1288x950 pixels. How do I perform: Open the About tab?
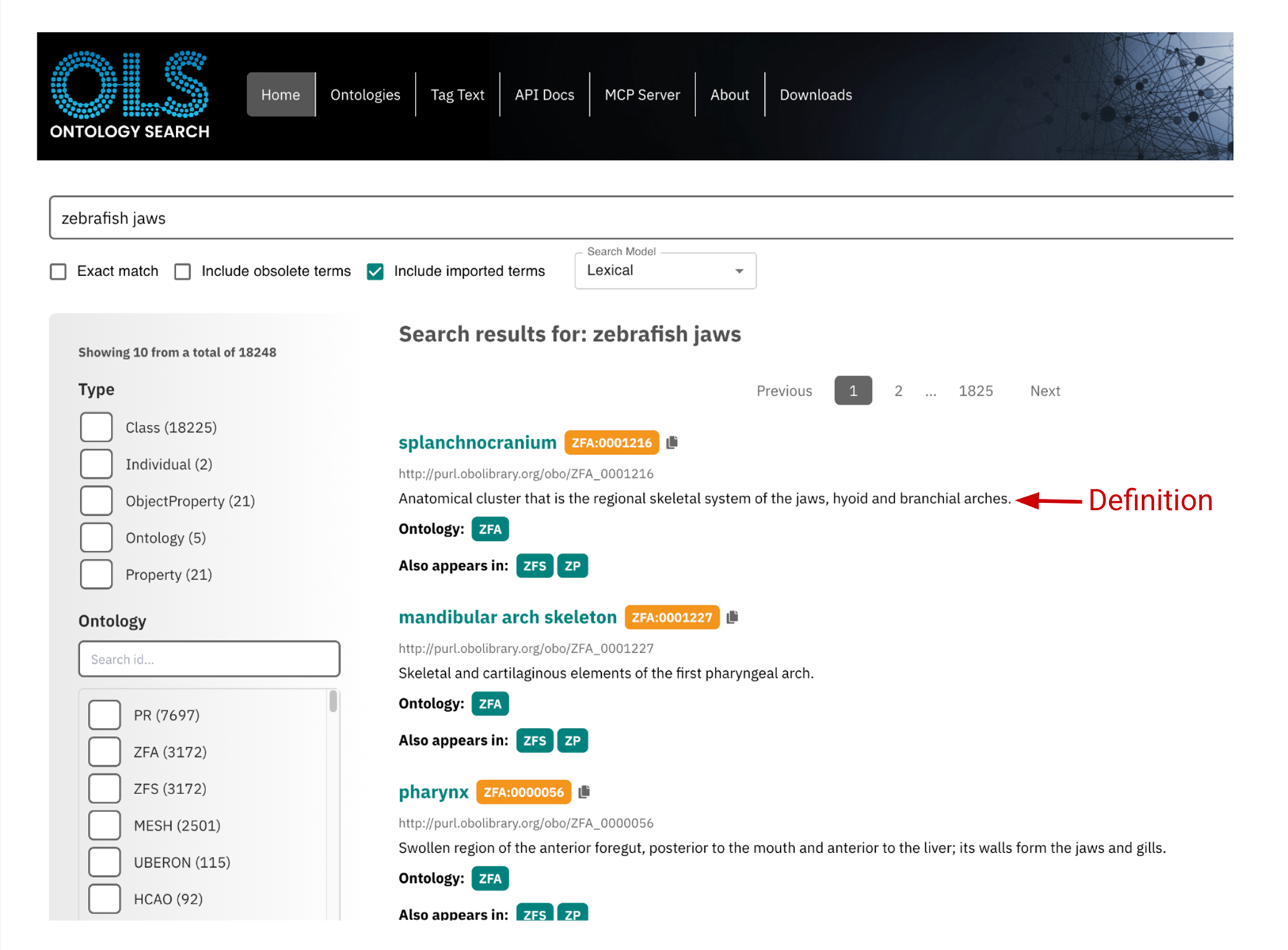tap(730, 94)
